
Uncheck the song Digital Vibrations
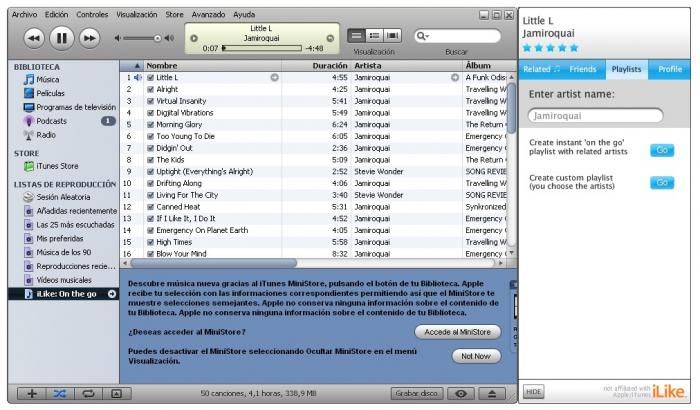(x=150, y=113)
